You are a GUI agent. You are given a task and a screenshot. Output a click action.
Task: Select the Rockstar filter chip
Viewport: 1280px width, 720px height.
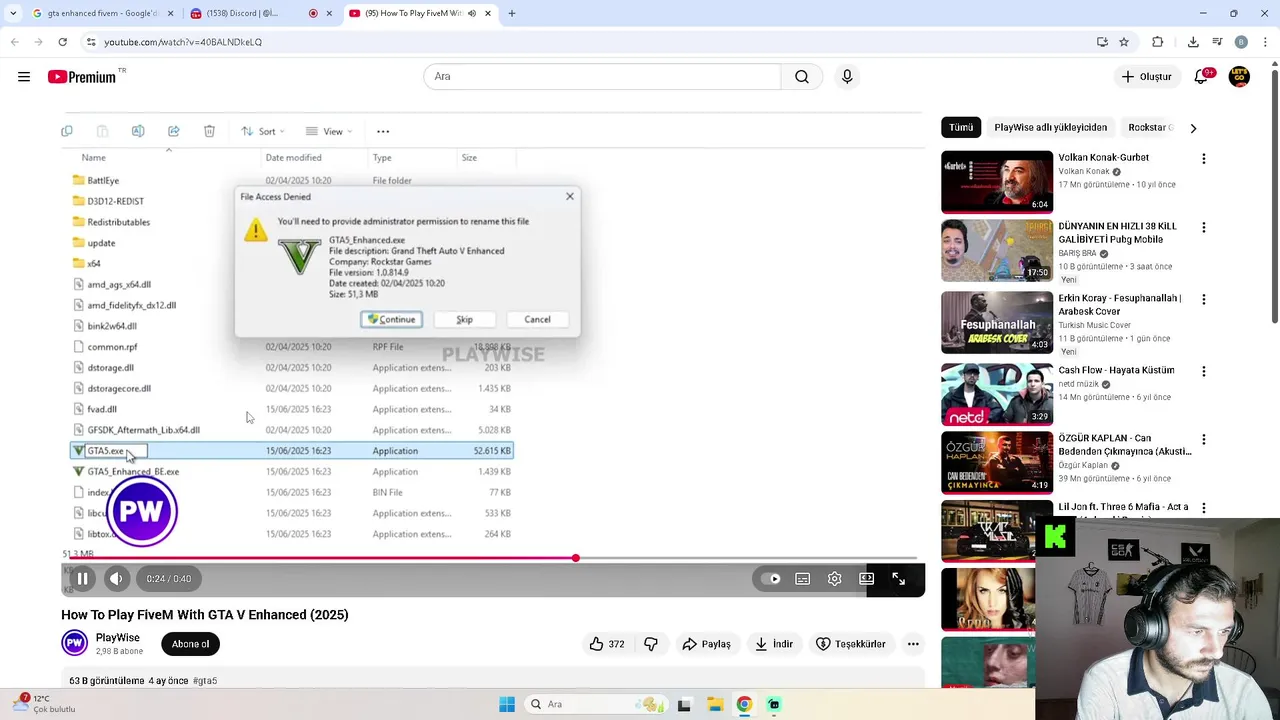1150,128
